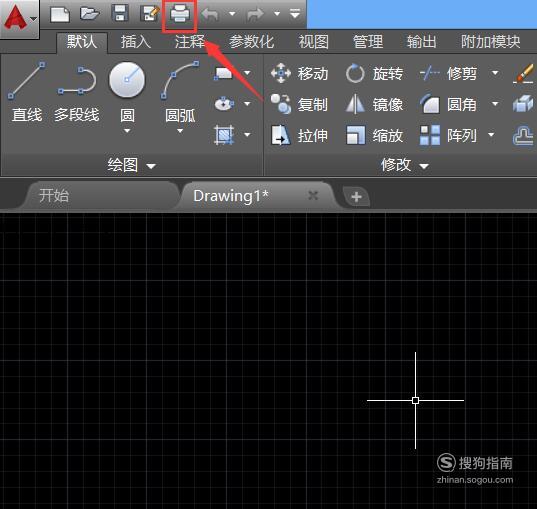Image resolution: width=537 pixels, height=509 pixels.
Task: Click the 移动 move tool
Action: [299, 73]
